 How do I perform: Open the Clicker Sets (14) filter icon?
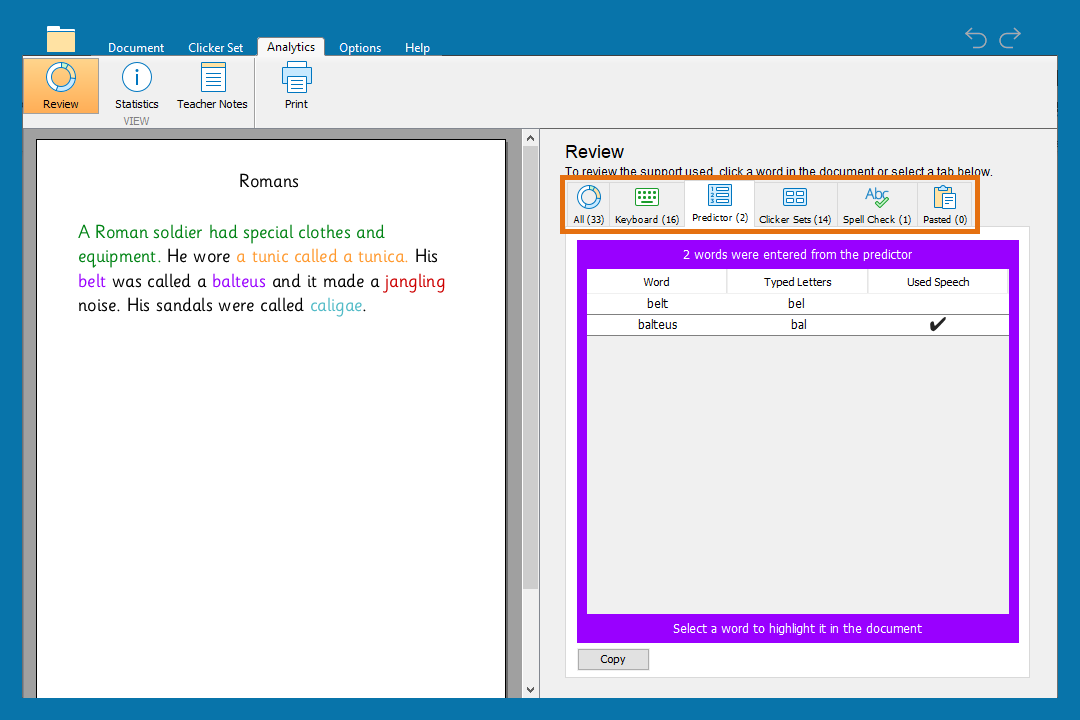pos(794,203)
